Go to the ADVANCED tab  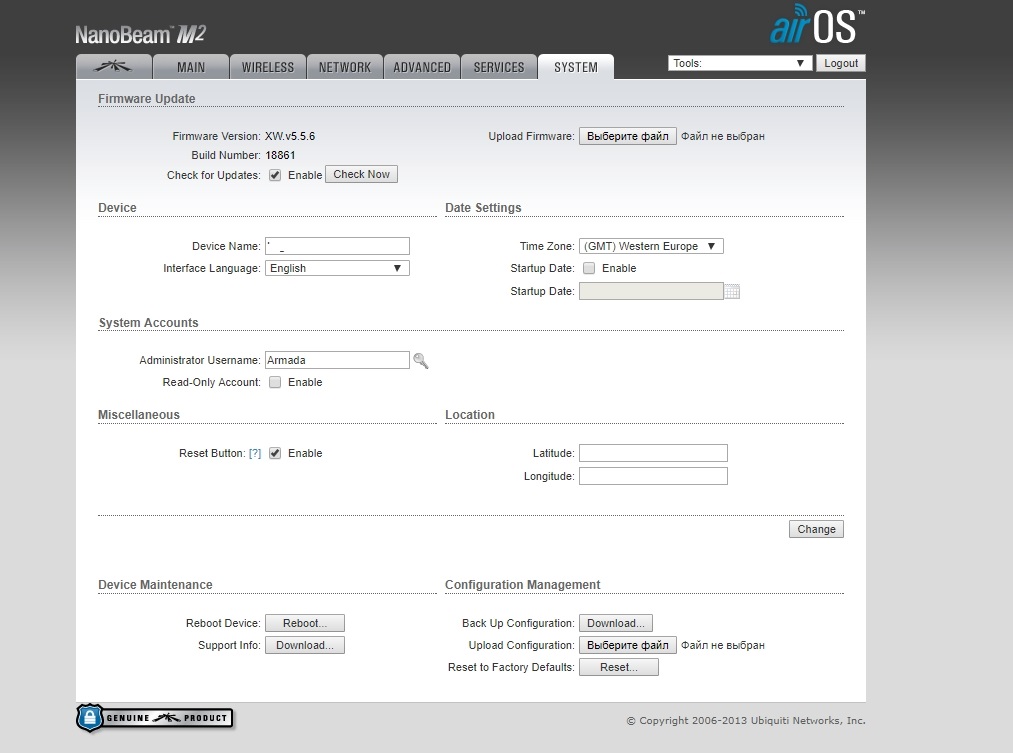tap(422, 67)
